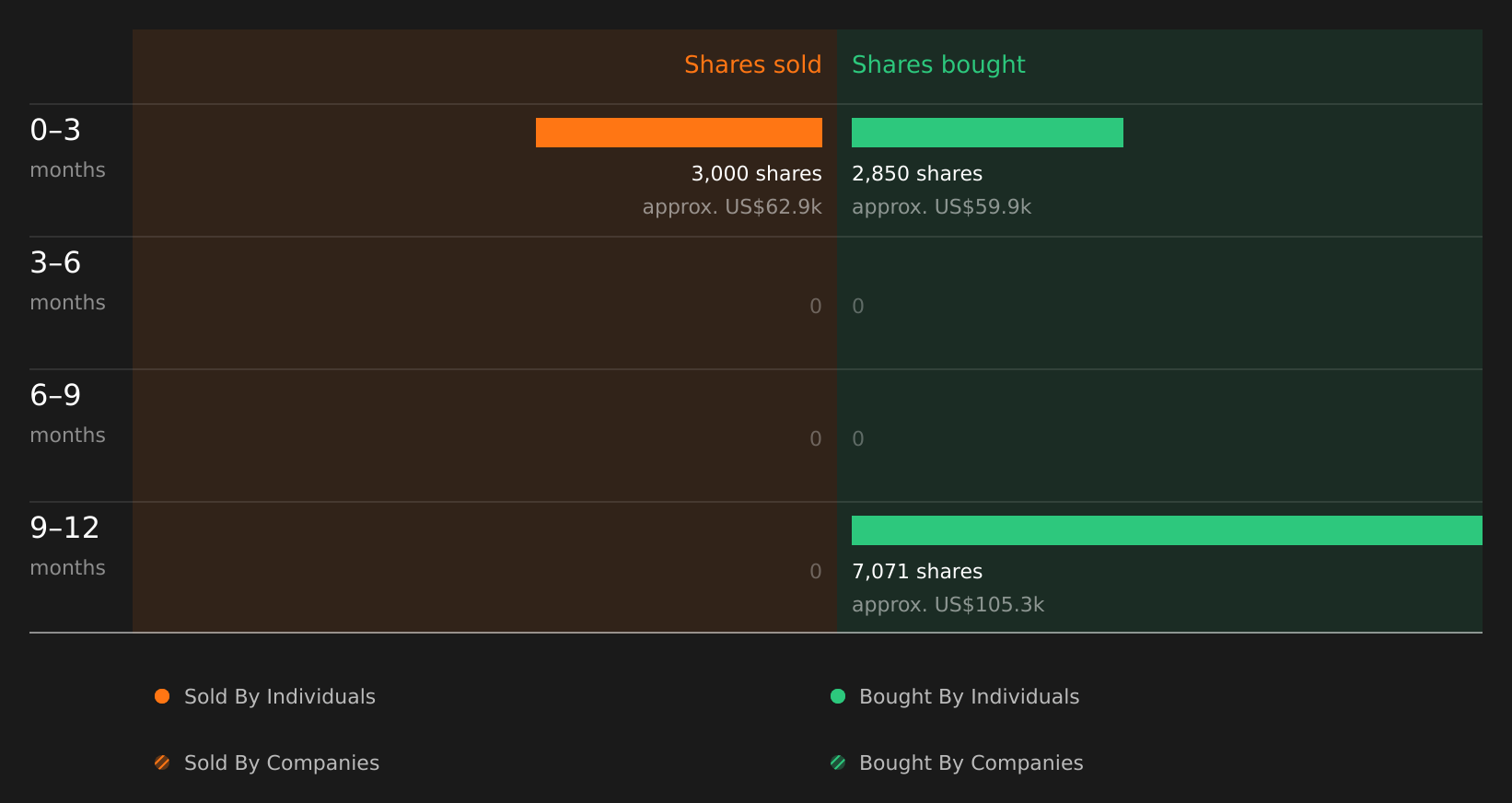
Task: Click the 0–3 months row label
Action: coord(68,148)
